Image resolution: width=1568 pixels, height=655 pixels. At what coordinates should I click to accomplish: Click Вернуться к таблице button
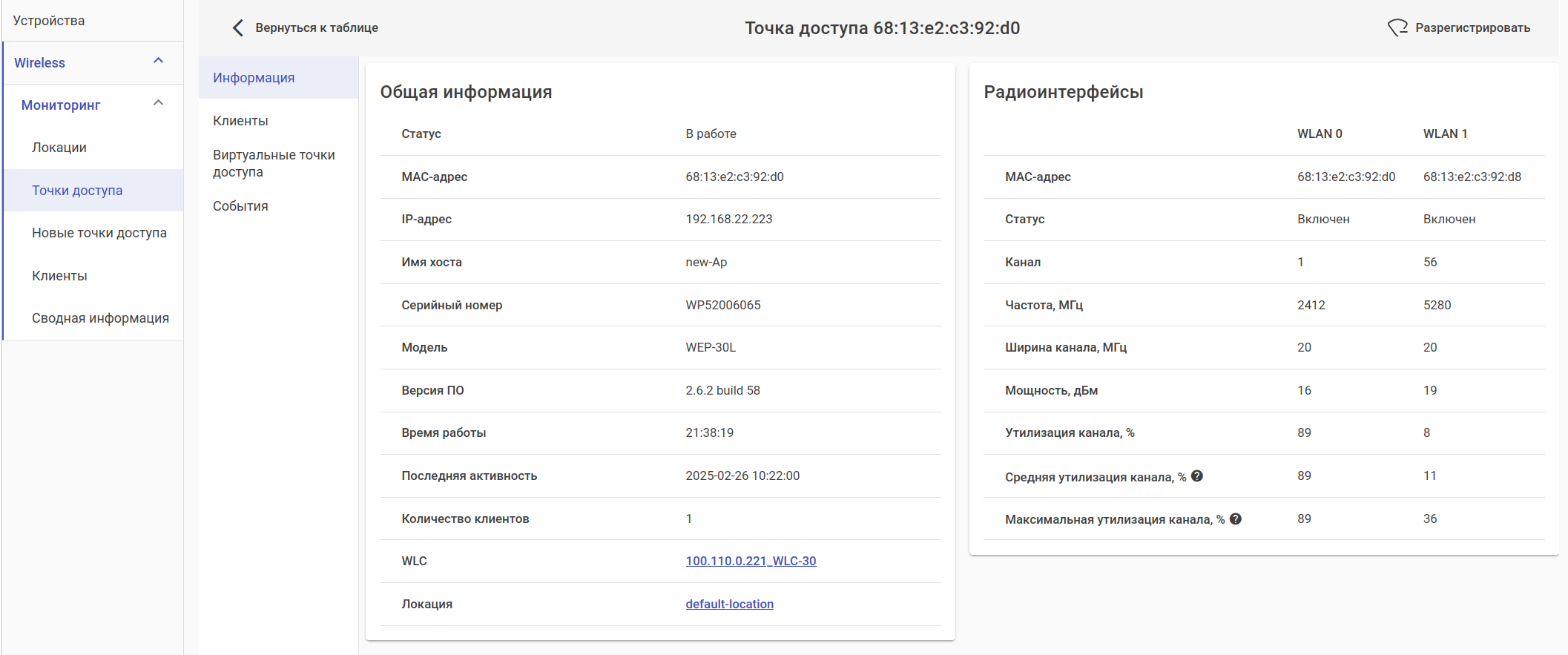(317, 28)
